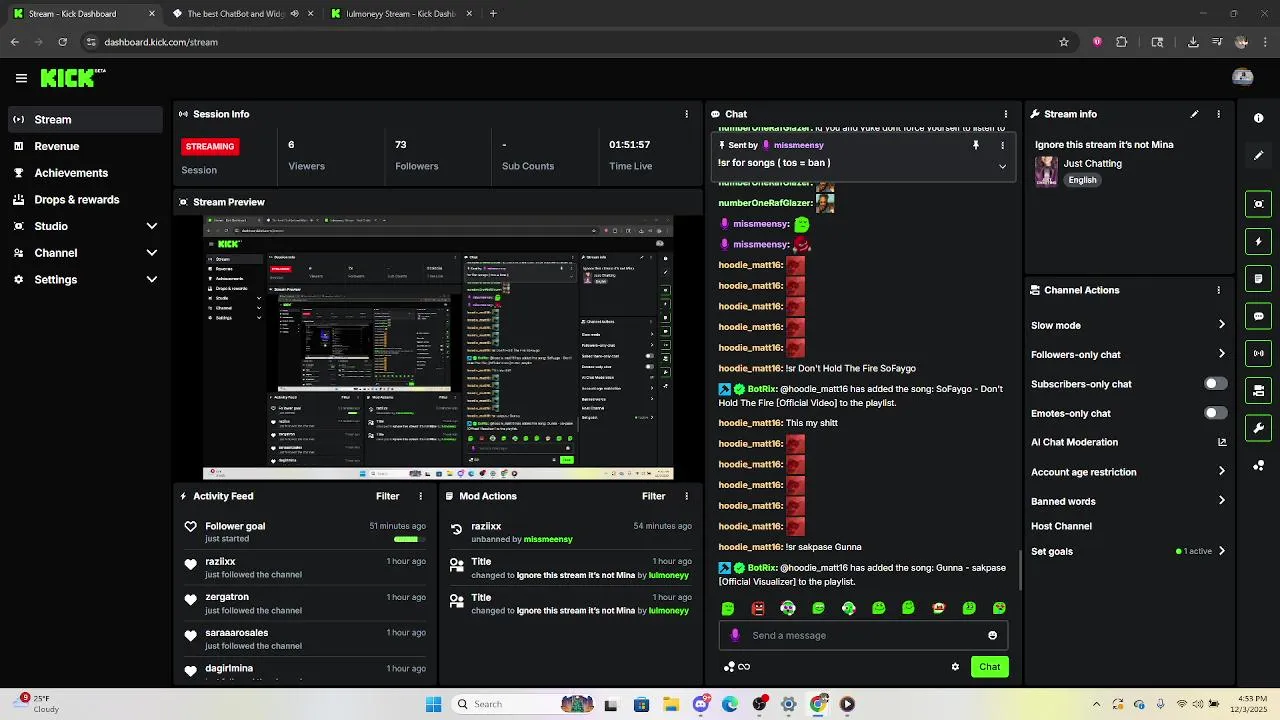Open Followers-only chat options
1280x720 pixels.
pyautogui.click(x=1128, y=354)
